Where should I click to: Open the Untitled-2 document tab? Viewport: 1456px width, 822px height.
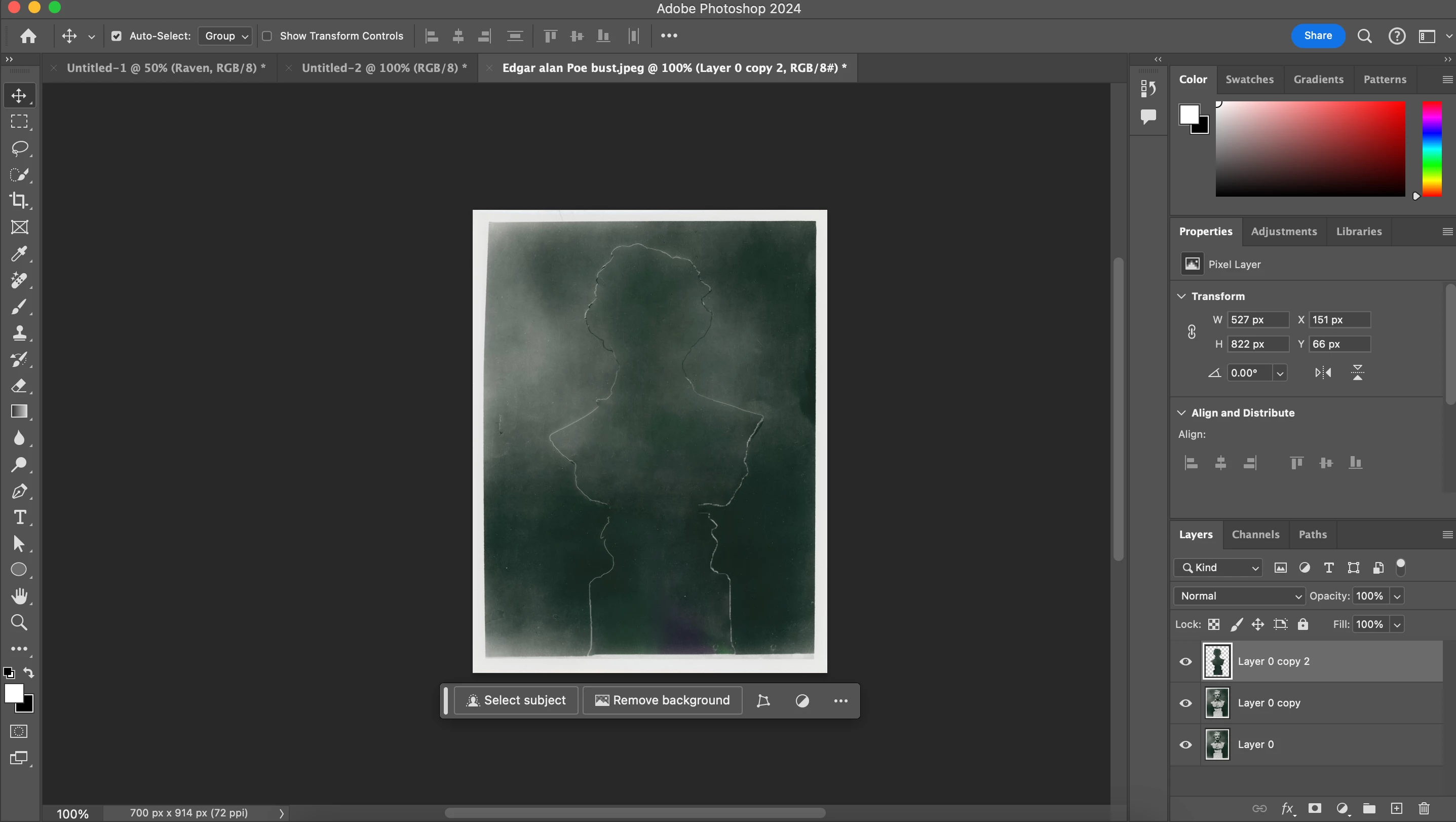384,68
